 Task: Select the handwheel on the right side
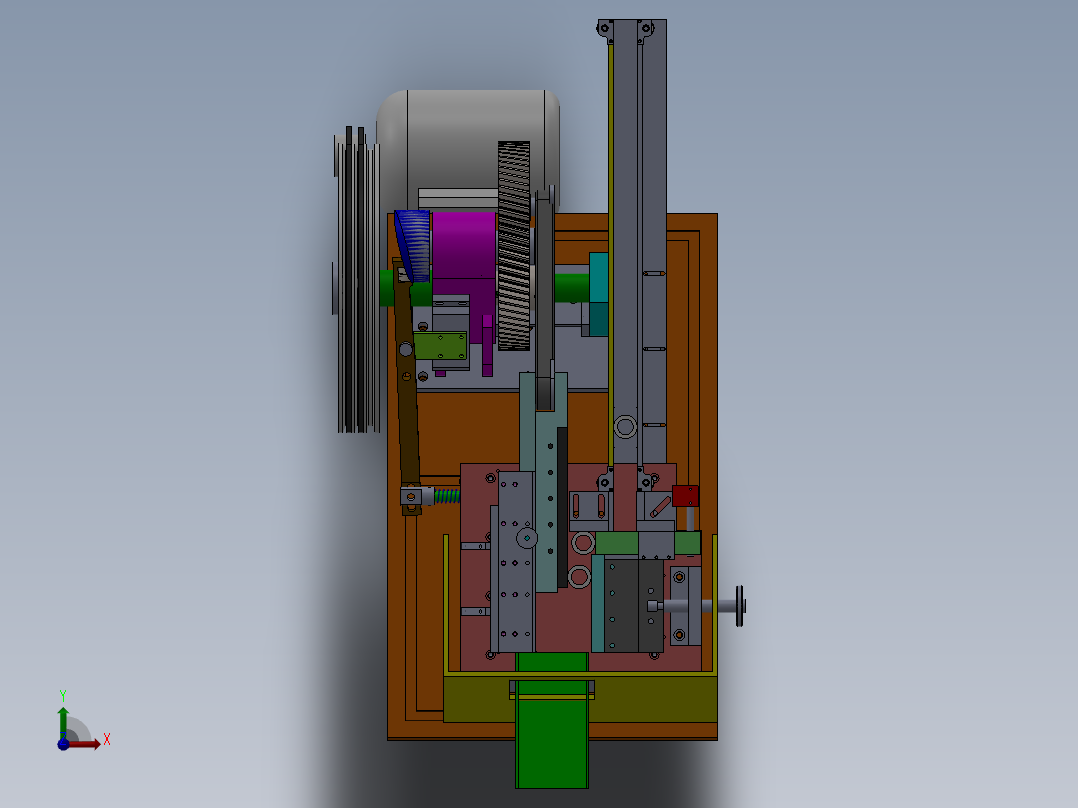coord(740,606)
